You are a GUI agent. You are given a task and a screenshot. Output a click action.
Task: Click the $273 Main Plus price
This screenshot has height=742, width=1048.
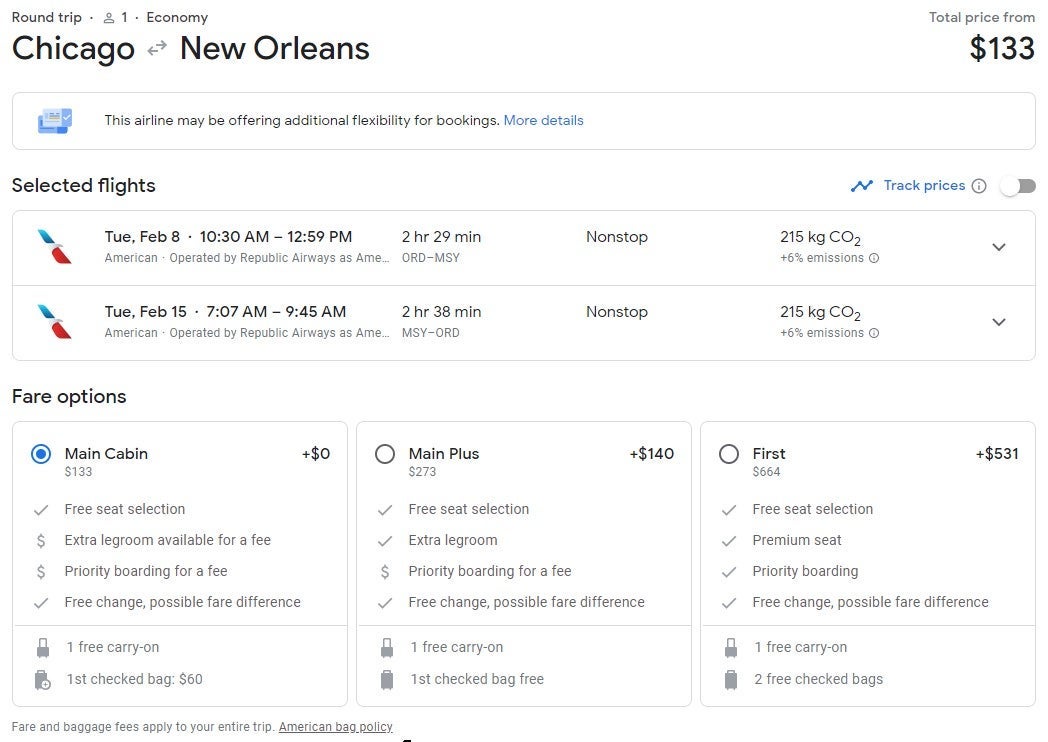[x=422, y=472]
